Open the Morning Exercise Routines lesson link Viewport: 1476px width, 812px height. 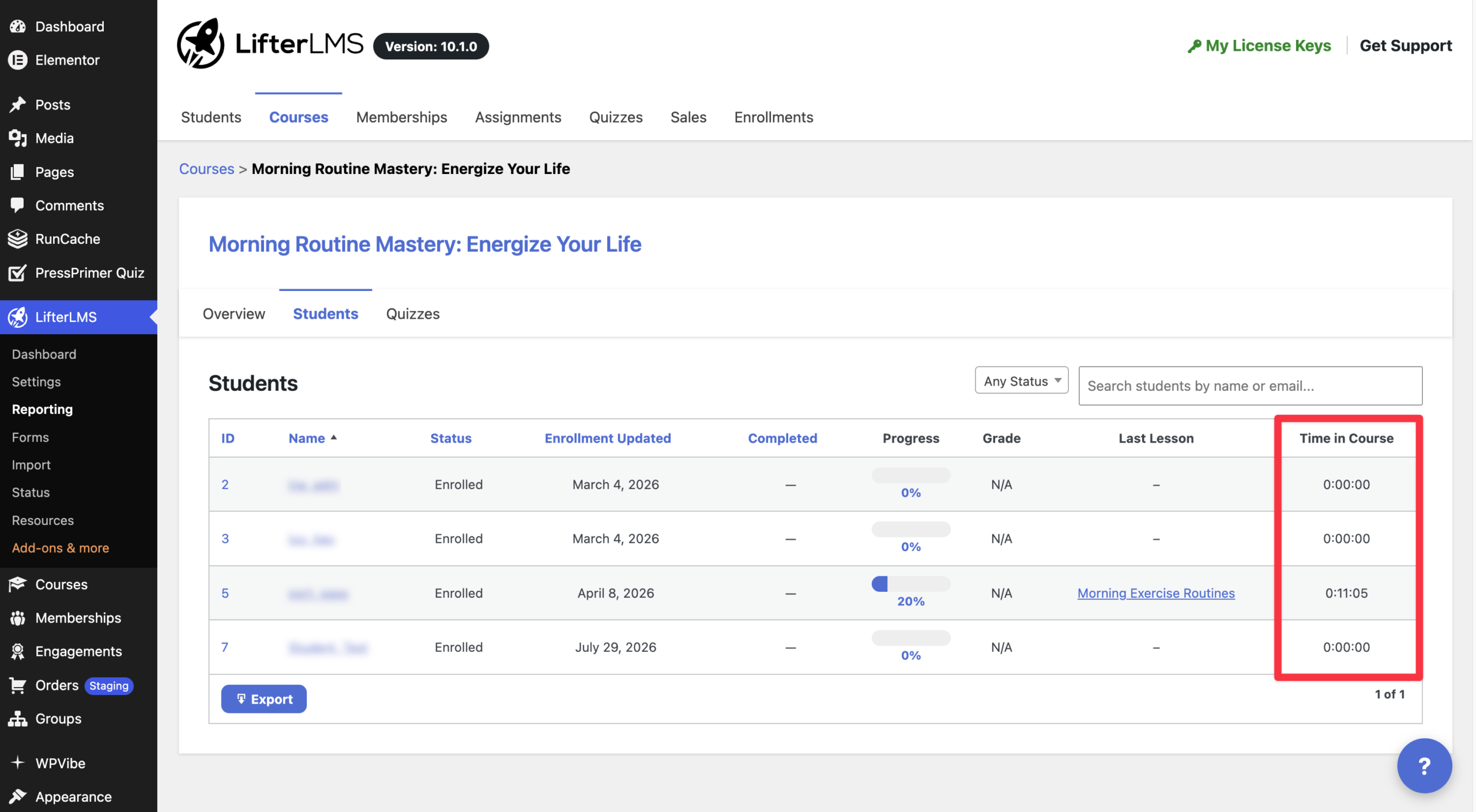pyautogui.click(x=1156, y=593)
